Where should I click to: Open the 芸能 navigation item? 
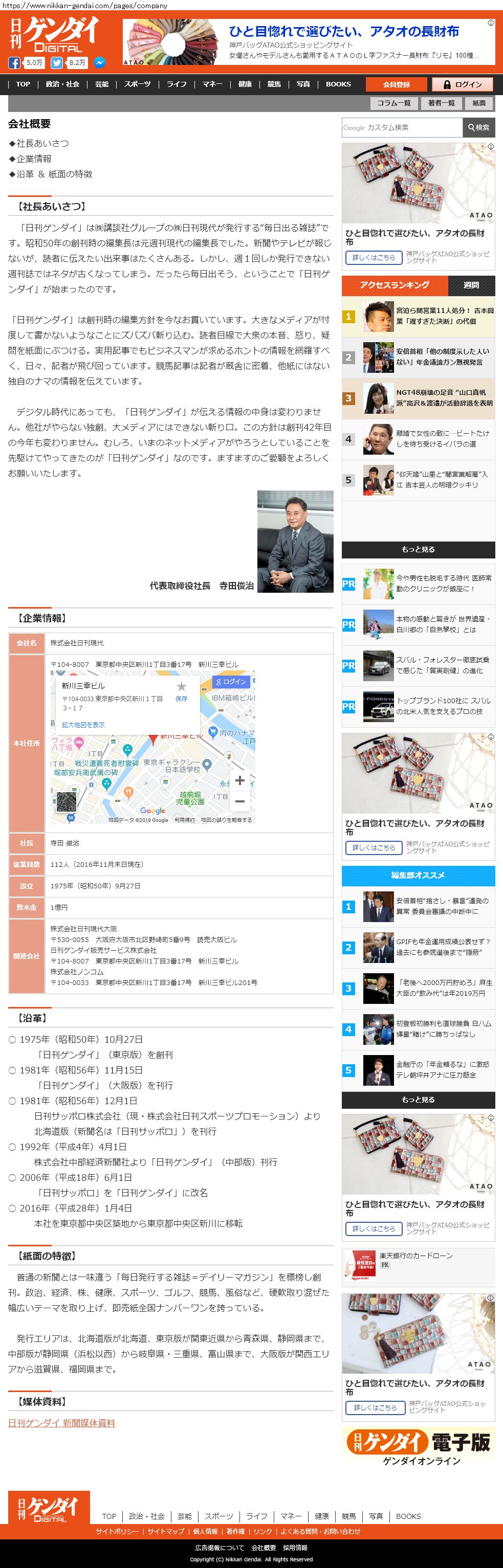pos(102,84)
